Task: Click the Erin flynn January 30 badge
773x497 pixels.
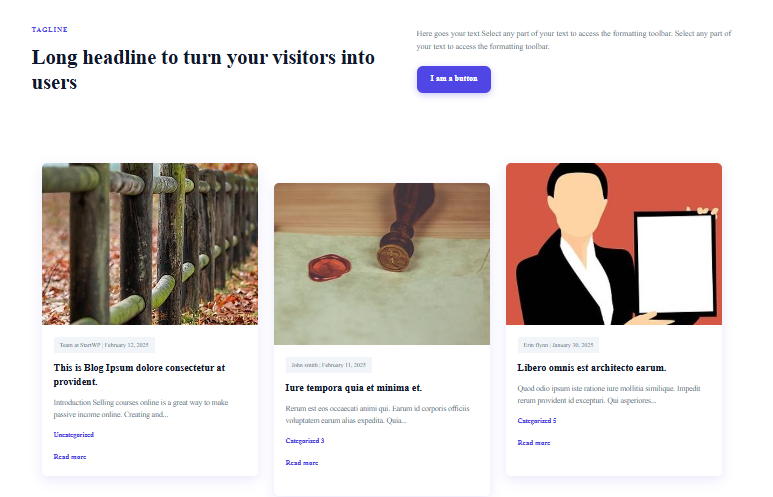Action: 558,345
